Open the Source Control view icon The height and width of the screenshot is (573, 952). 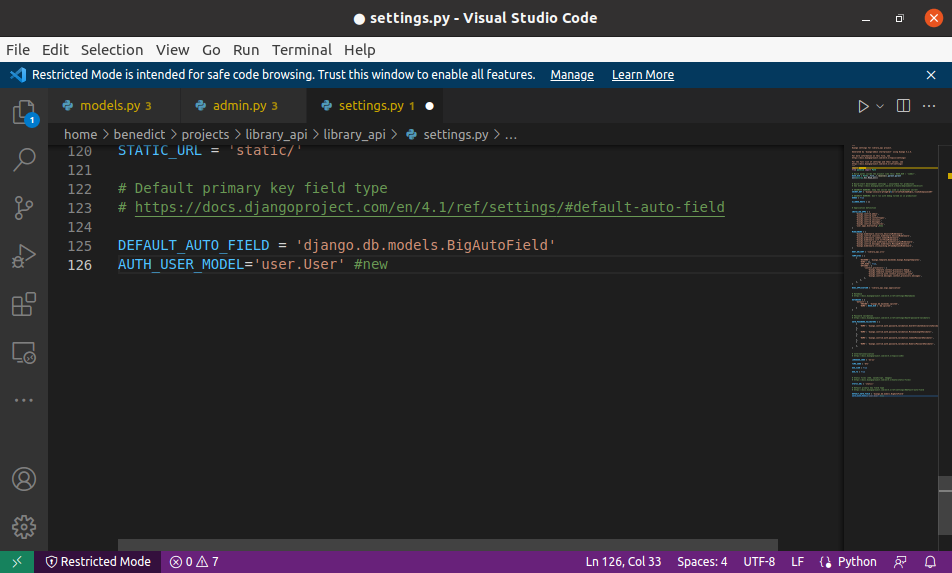24,208
